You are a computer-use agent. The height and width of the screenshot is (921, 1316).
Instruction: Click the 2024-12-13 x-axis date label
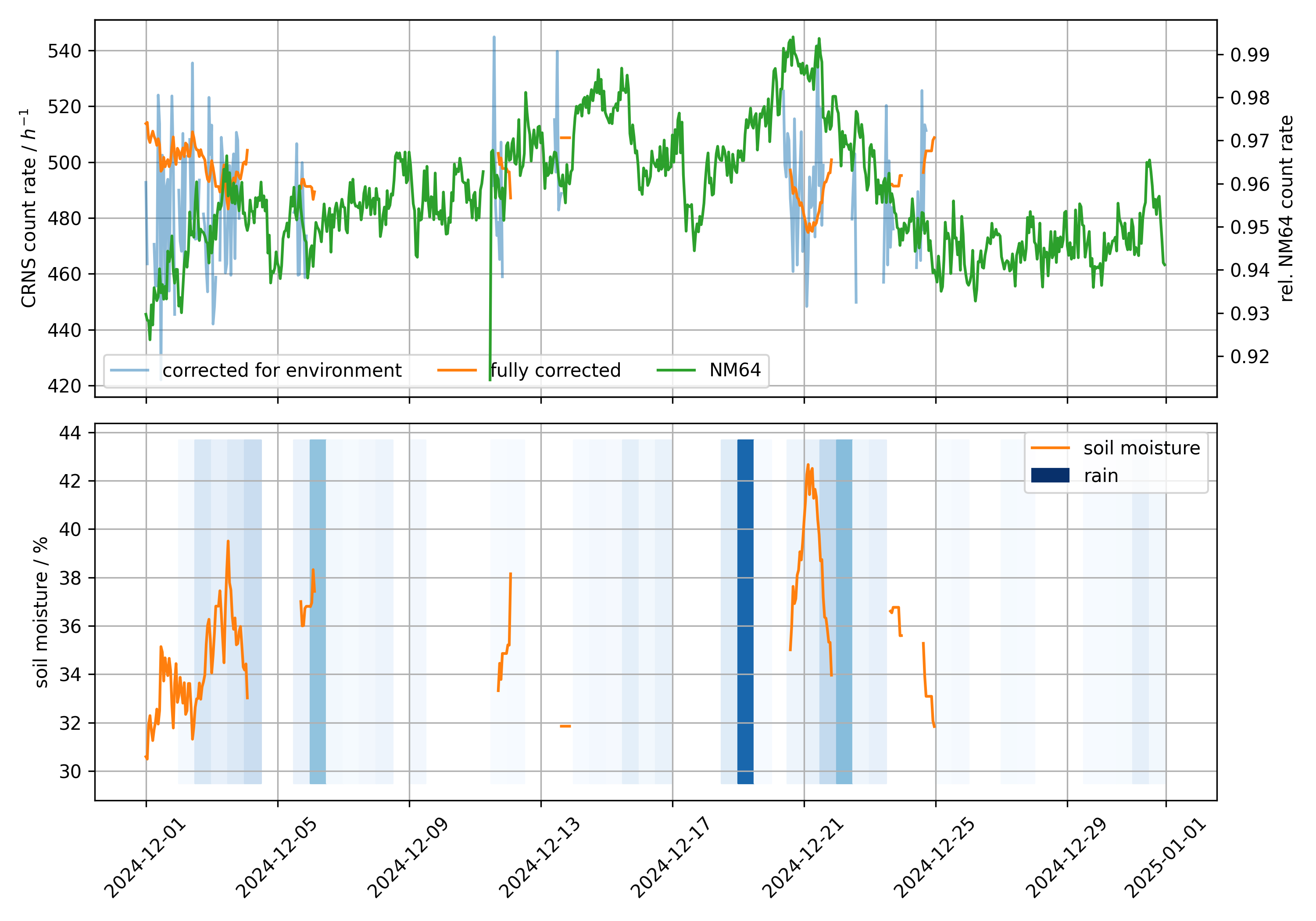point(540,858)
